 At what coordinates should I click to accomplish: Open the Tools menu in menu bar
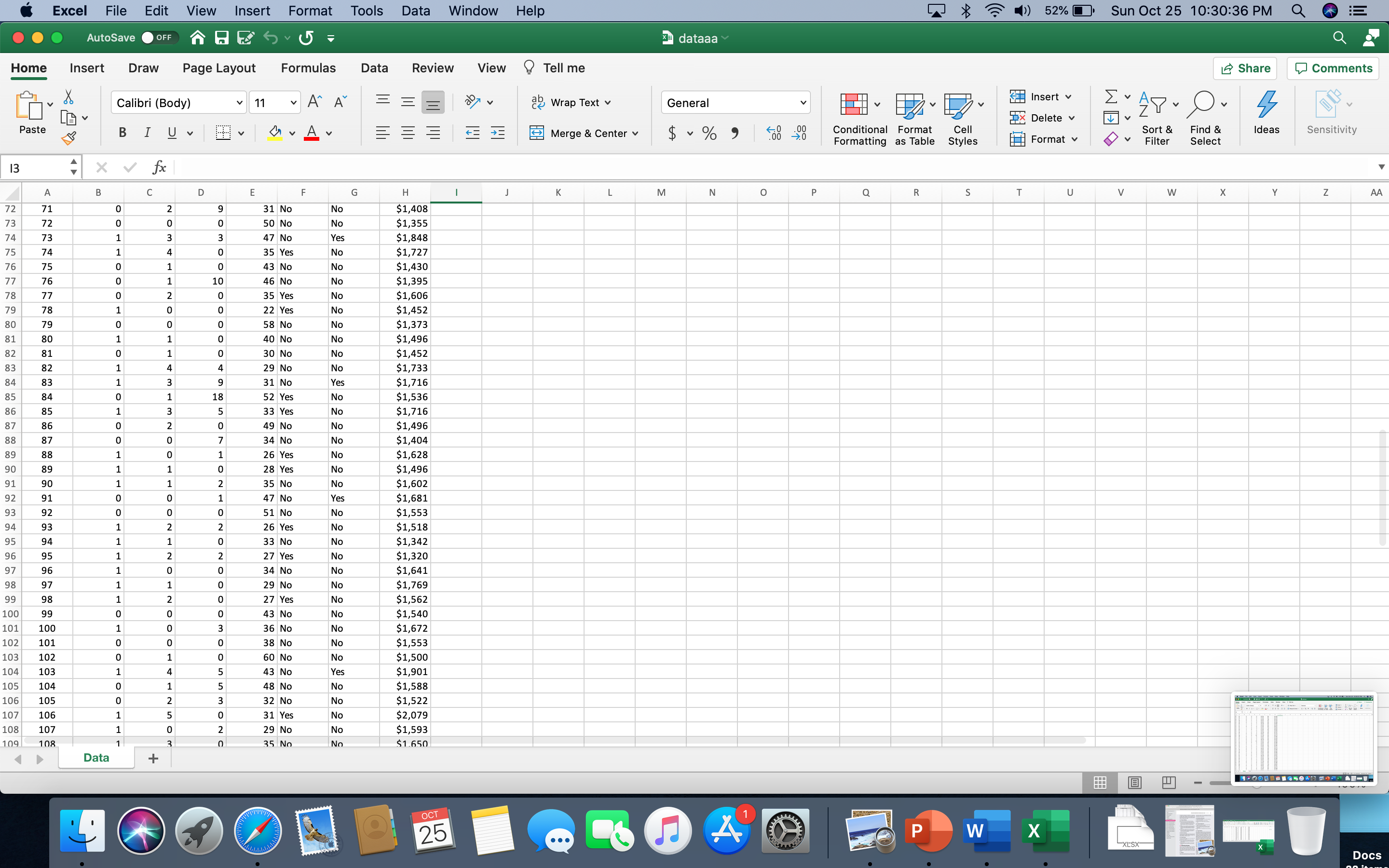click(x=366, y=11)
